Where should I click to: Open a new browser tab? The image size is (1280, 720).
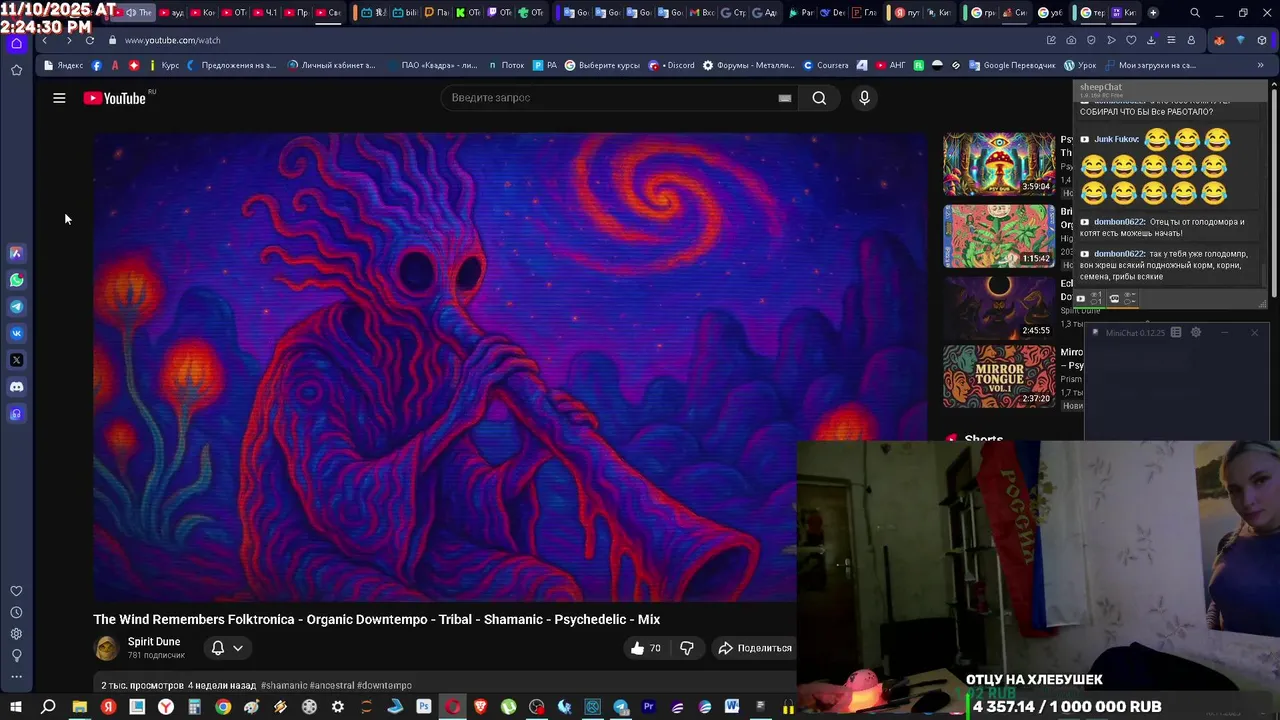pos(1153,13)
